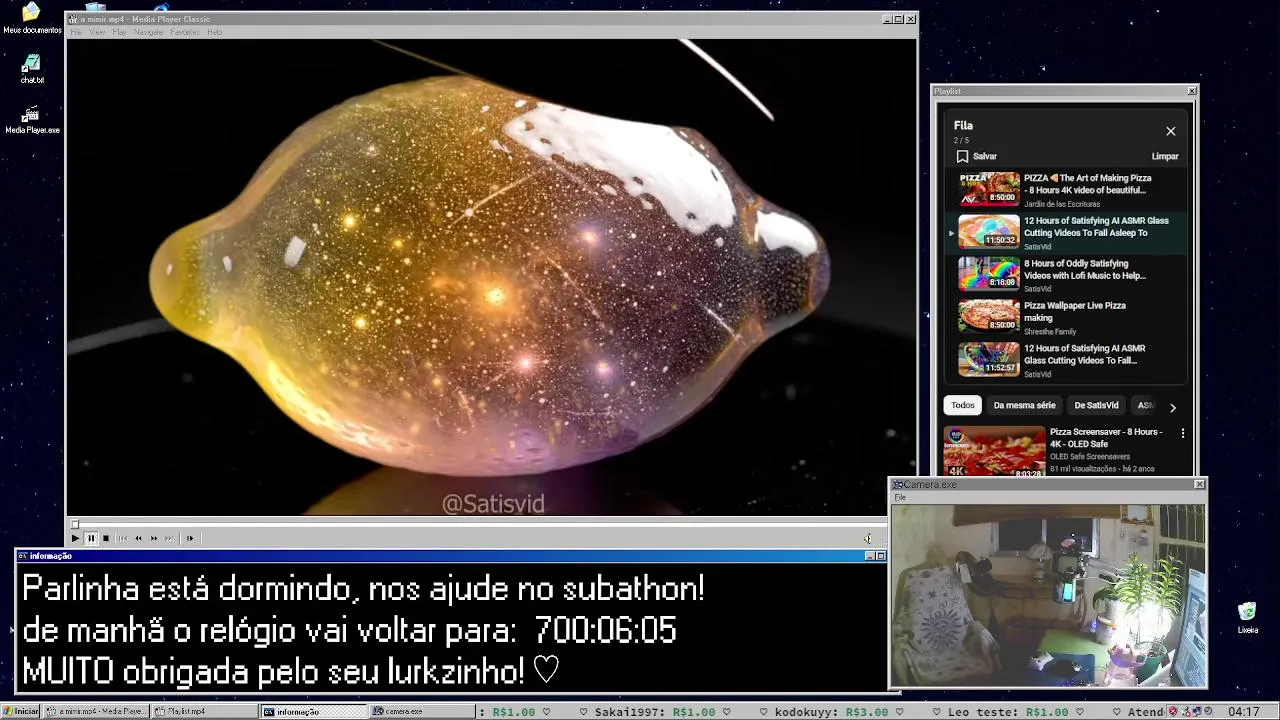The height and width of the screenshot is (720, 1280).
Task: Mute the Media Player volume icon
Action: (x=868, y=538)
